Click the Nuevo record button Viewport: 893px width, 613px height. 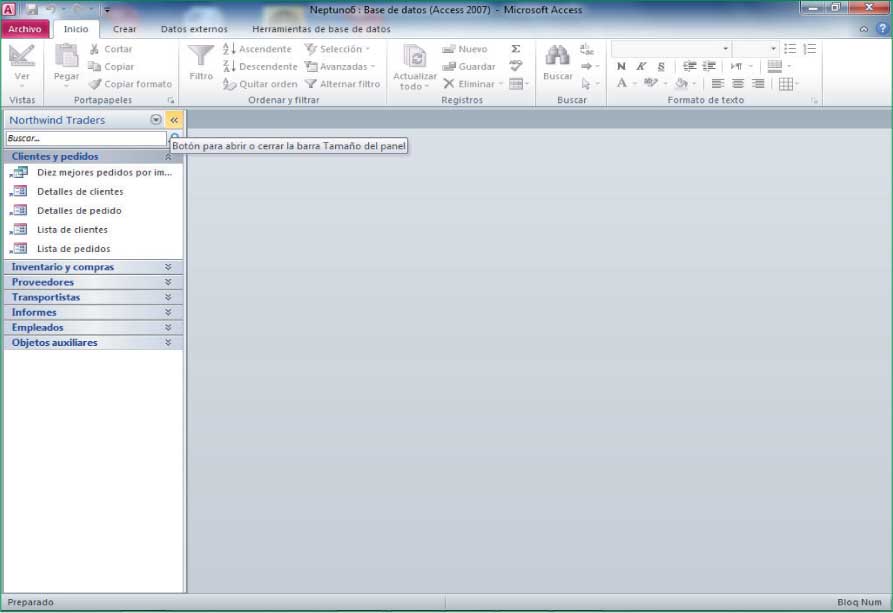465,49
